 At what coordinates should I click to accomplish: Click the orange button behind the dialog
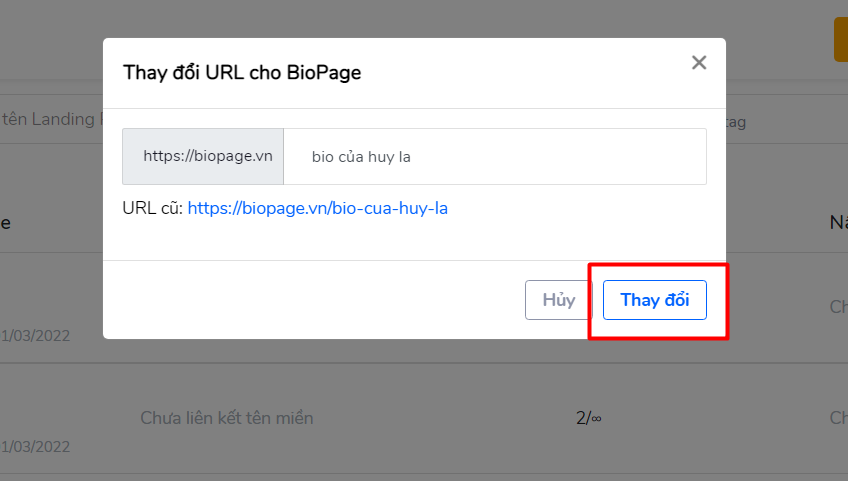(x=840, y=39)
